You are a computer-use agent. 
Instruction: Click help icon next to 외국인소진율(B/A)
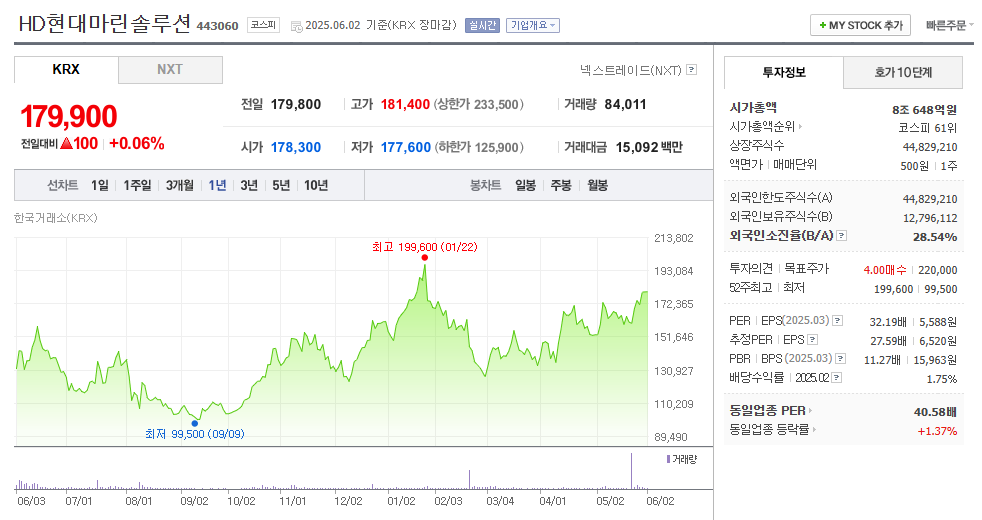point(842,236)
